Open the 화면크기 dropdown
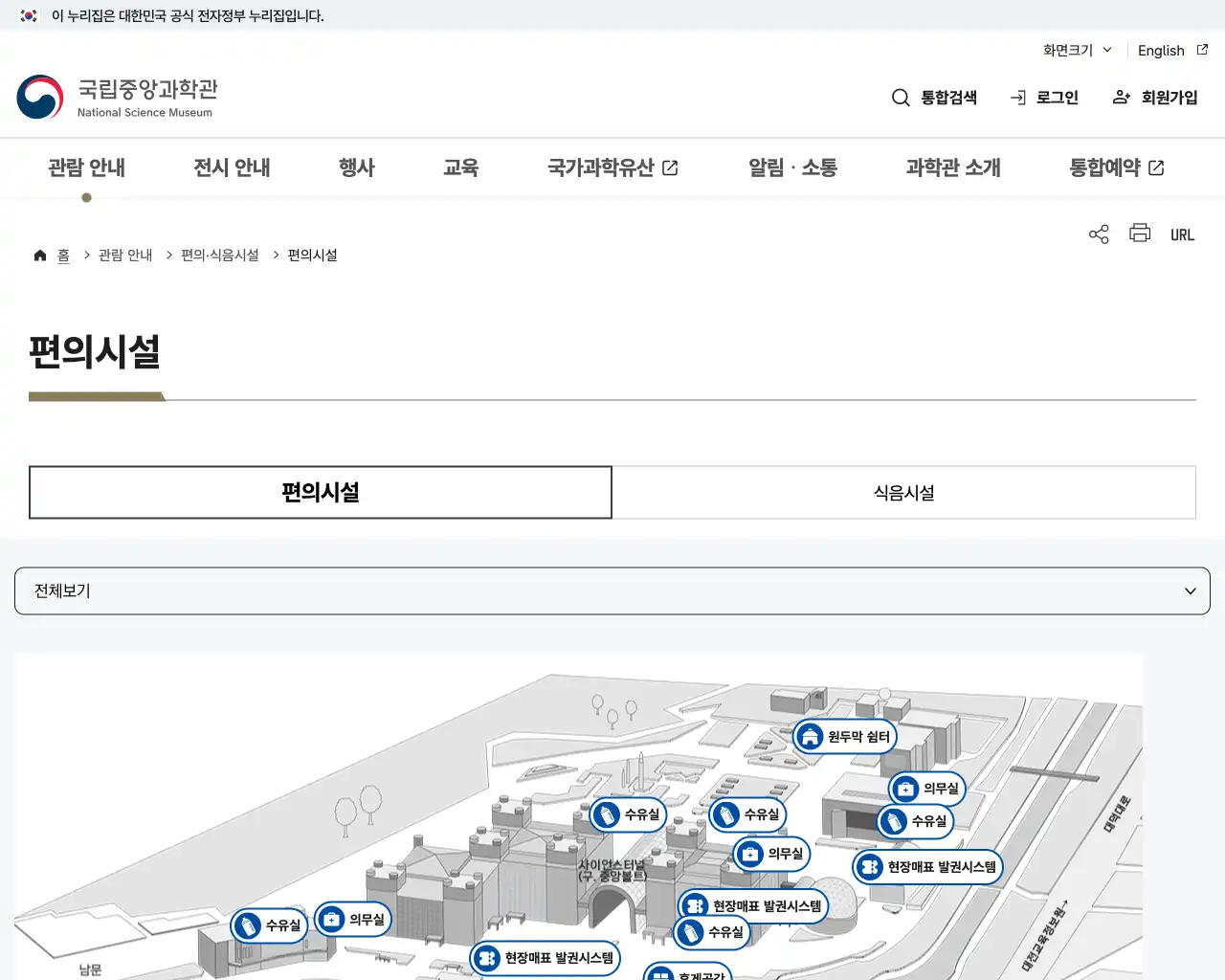 point(1074,51)
